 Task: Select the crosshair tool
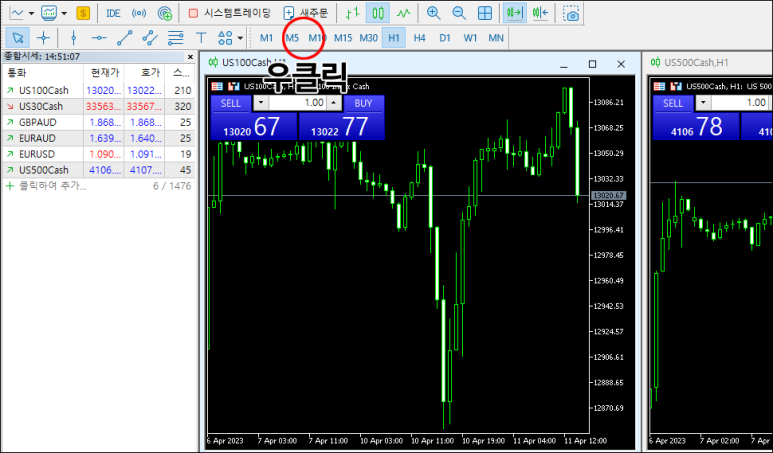click(44, 37)
